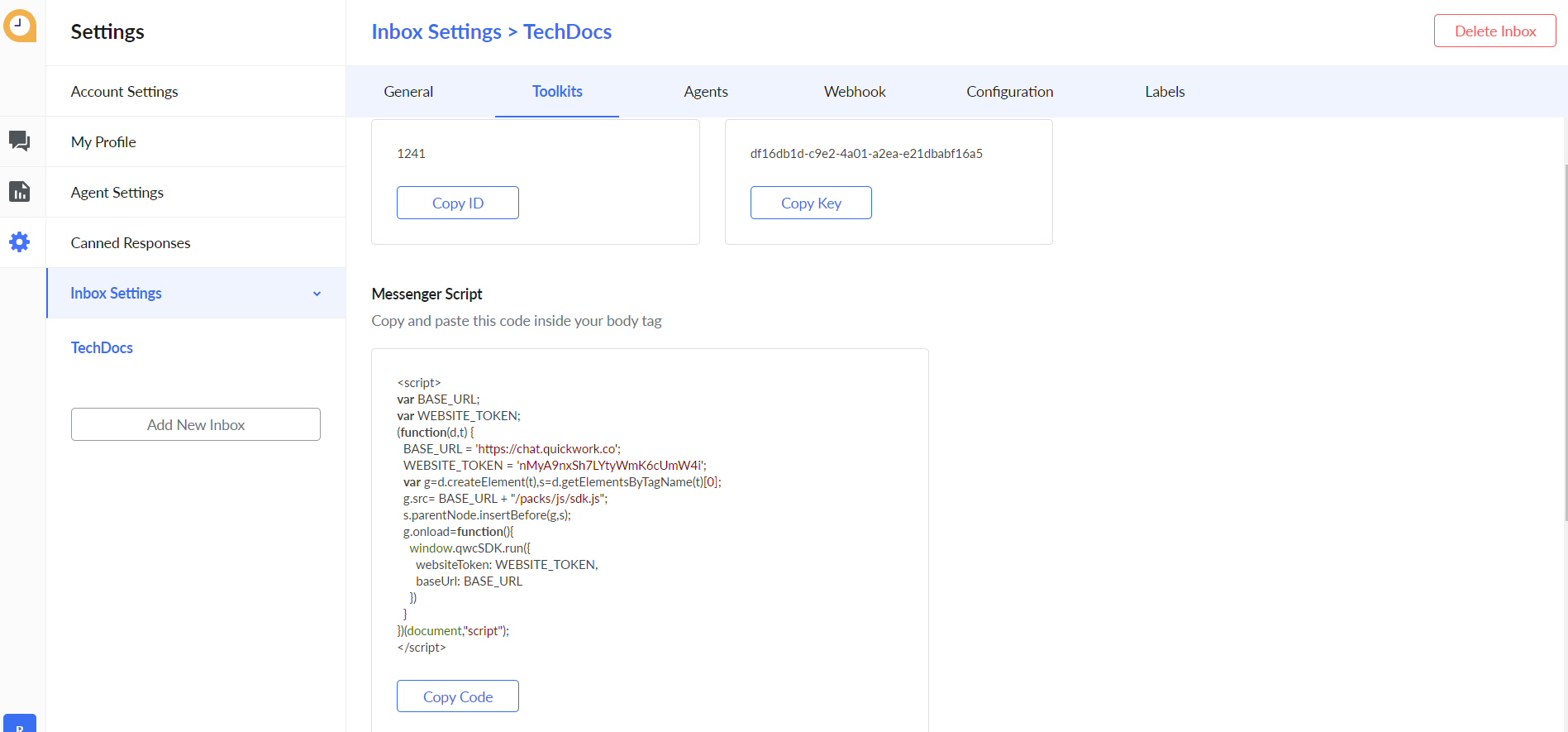The height and width of the screenshot is (732, 1568).
Task: Click the Add New Inbox button
Action: 196,424
